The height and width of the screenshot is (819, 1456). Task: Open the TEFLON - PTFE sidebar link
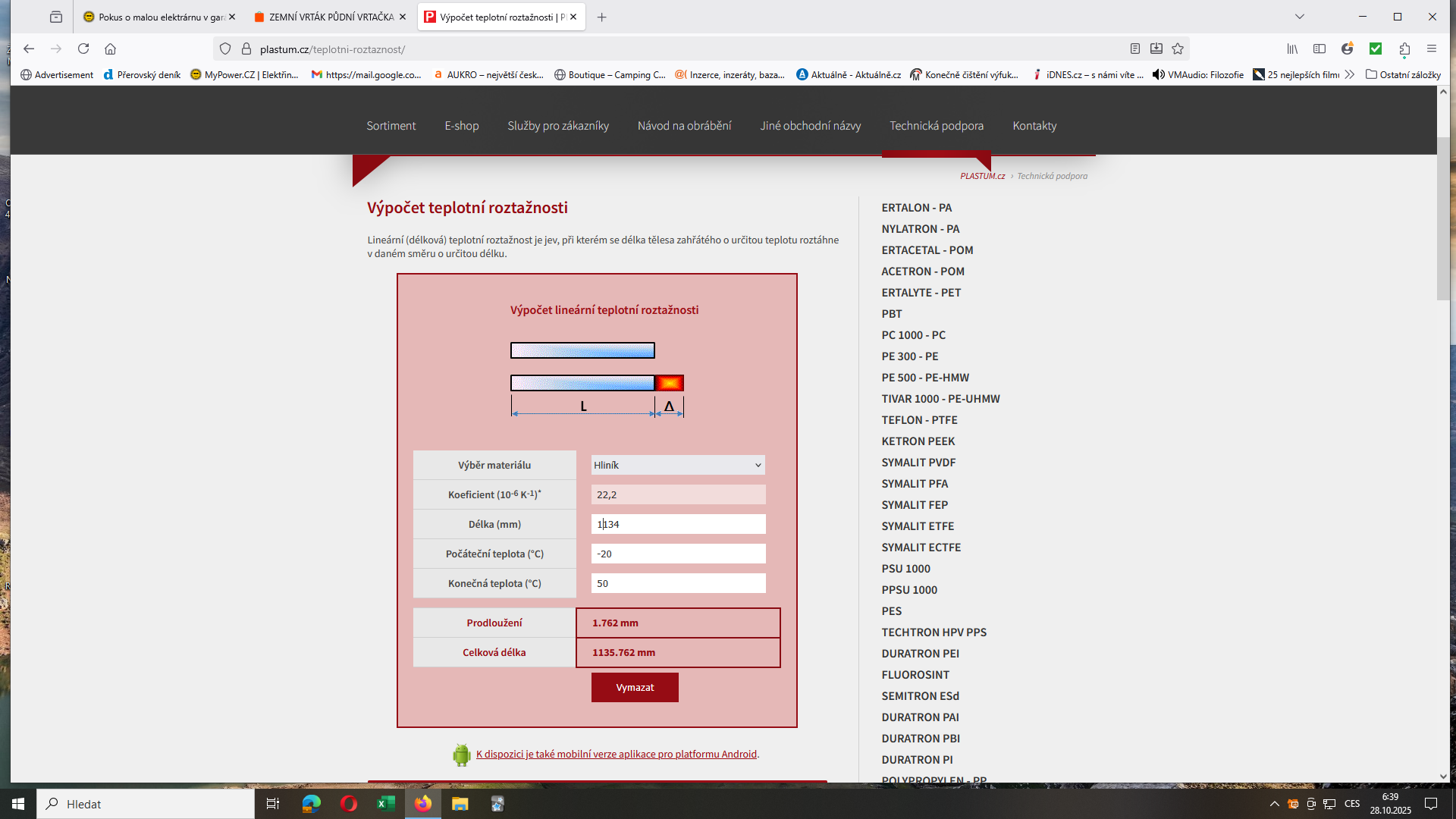tap(919, 420)
